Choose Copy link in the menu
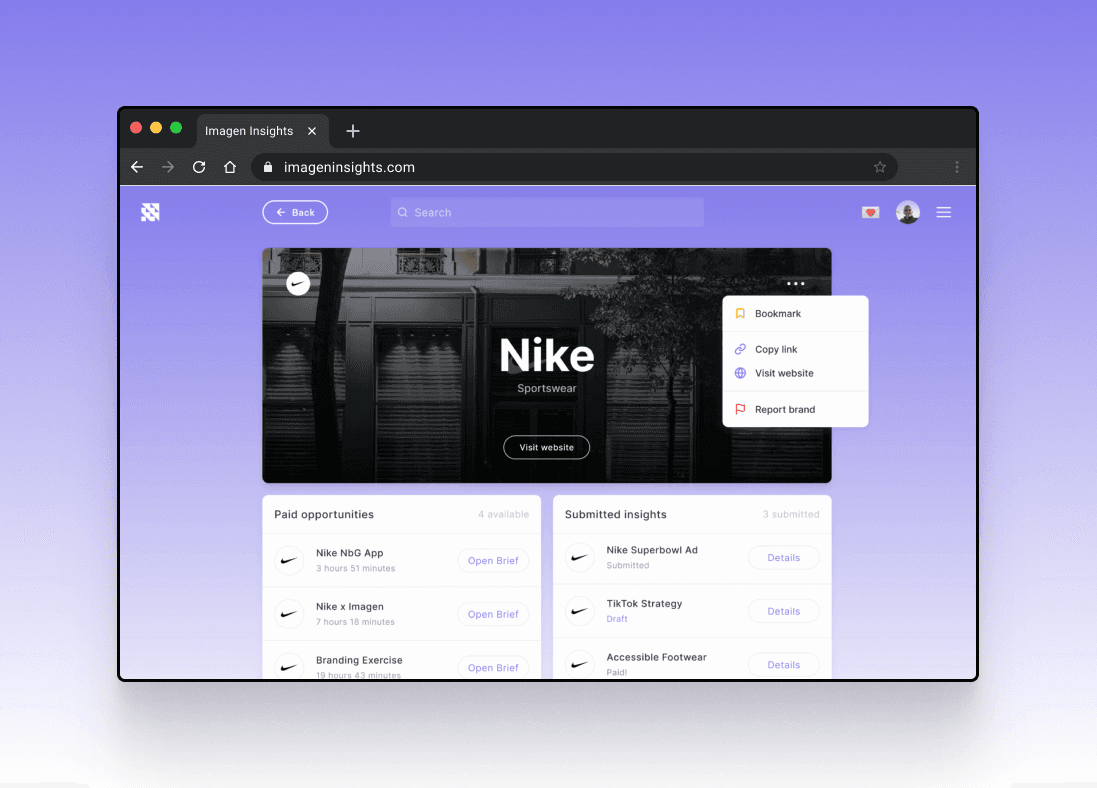Image resolution: width=1097 pixels, height=788 pixels. pos(775,349)
